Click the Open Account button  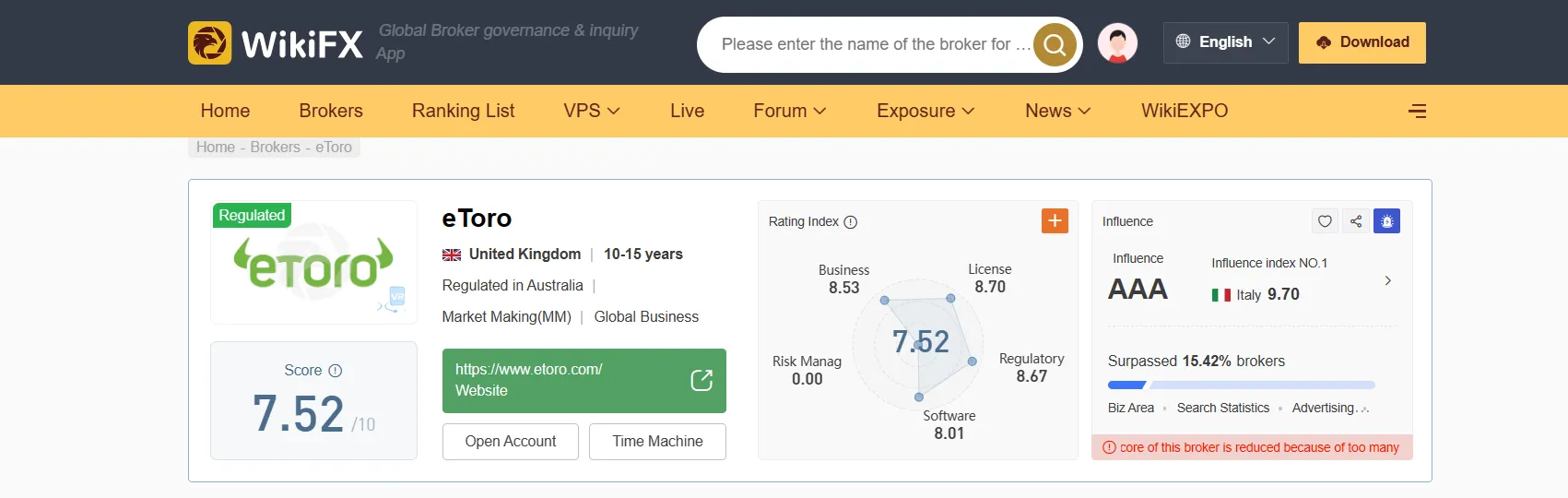[511, 442]
